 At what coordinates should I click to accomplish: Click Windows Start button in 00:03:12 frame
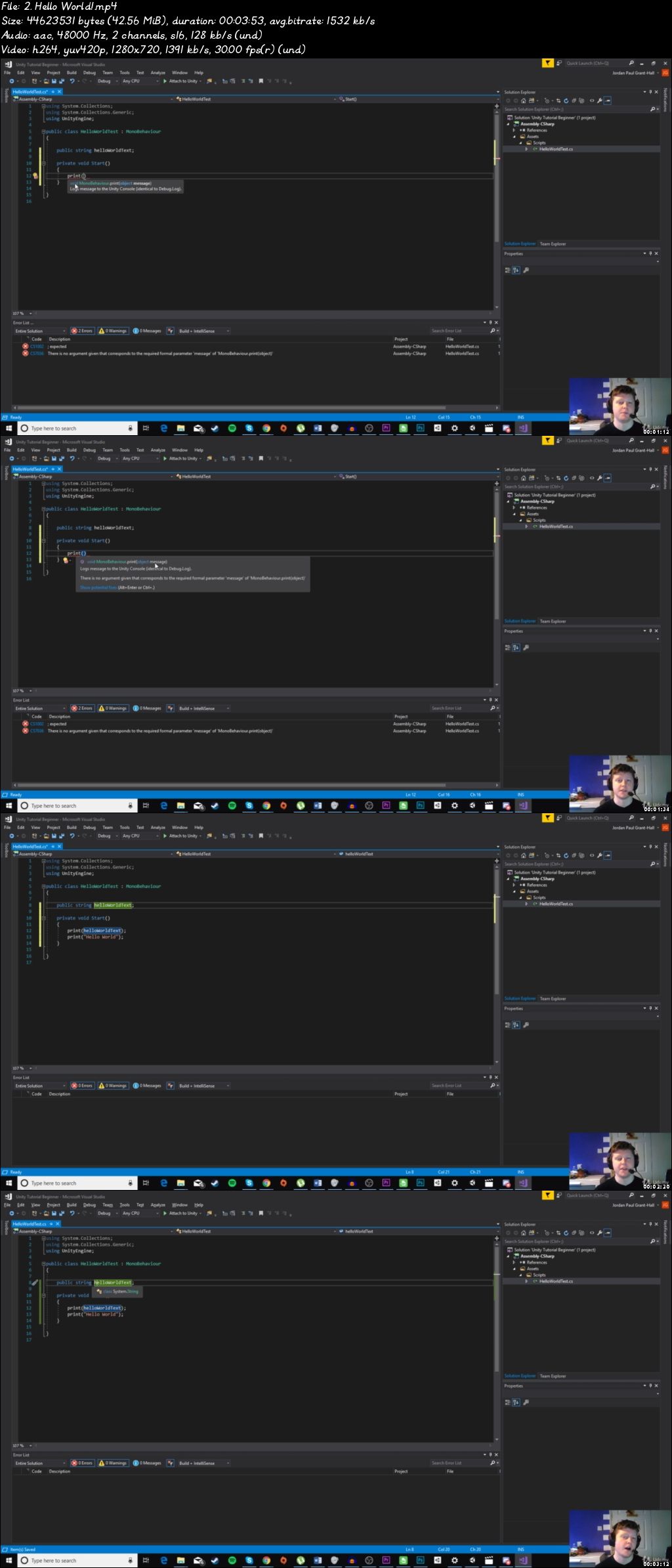point(9,1560)
